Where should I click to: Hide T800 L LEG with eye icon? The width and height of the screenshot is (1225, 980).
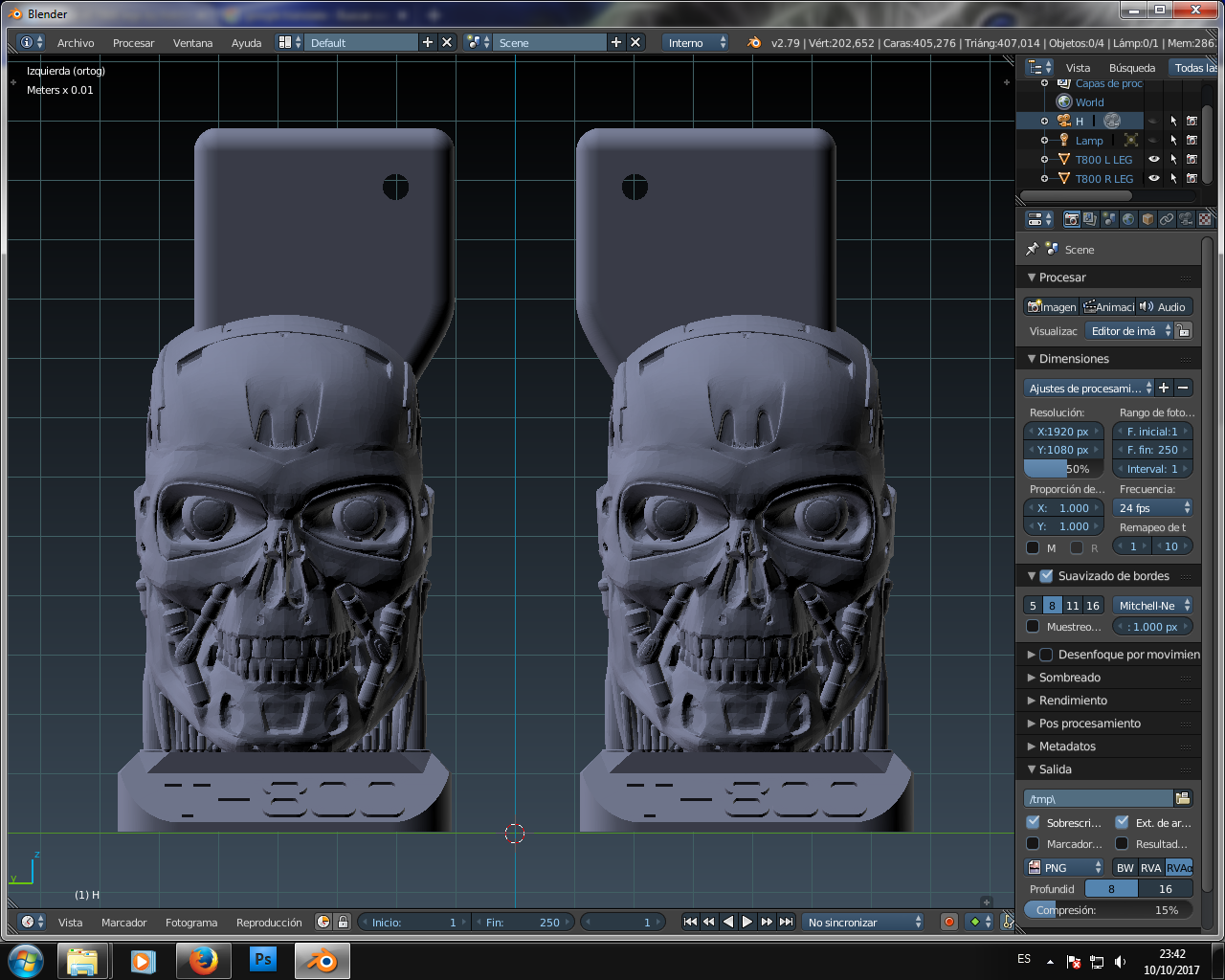(x=1154, y=159)
